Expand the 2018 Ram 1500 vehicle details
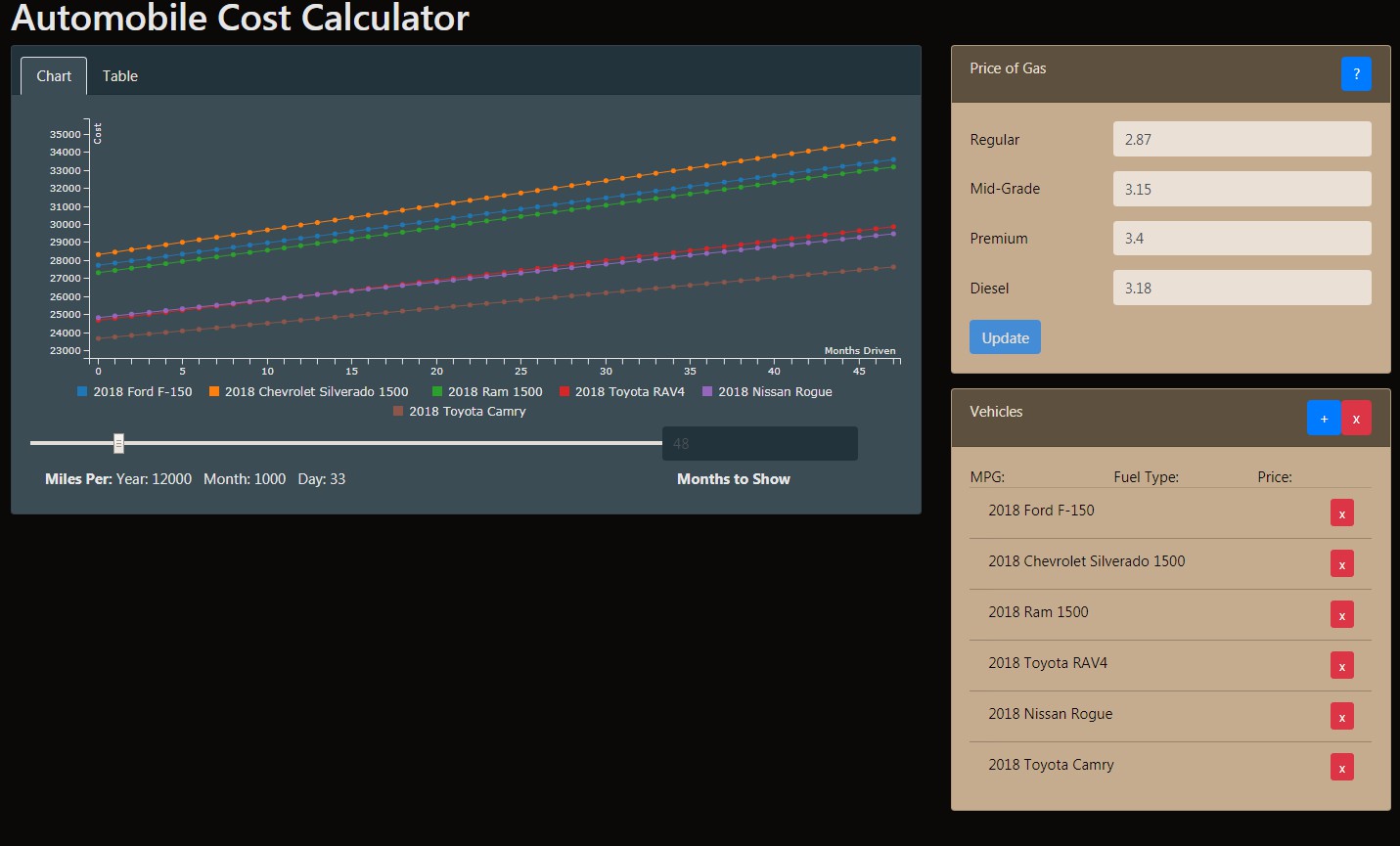The height and width of the screenshot is (846, 1400). (1038, 612)
